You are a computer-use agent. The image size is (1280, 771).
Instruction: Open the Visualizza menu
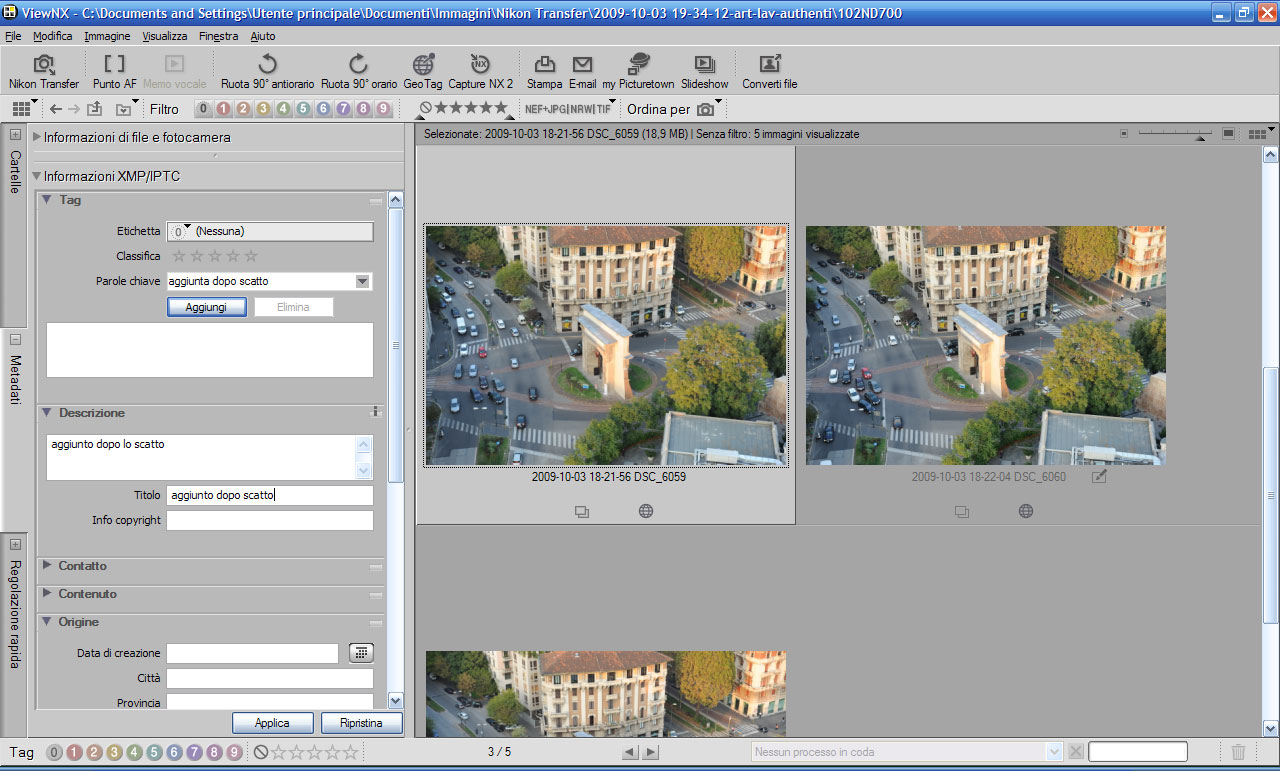click(164, 36)
